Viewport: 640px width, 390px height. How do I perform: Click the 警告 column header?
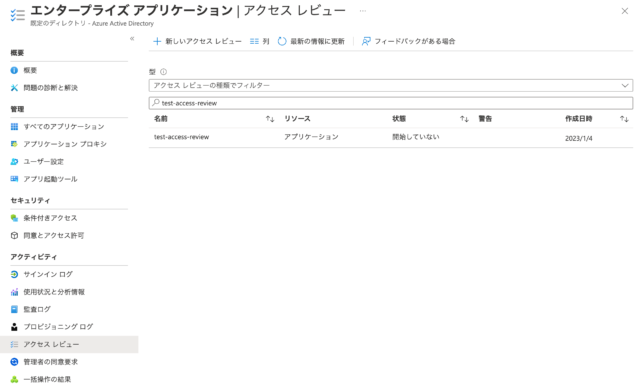tap(485, 119)
